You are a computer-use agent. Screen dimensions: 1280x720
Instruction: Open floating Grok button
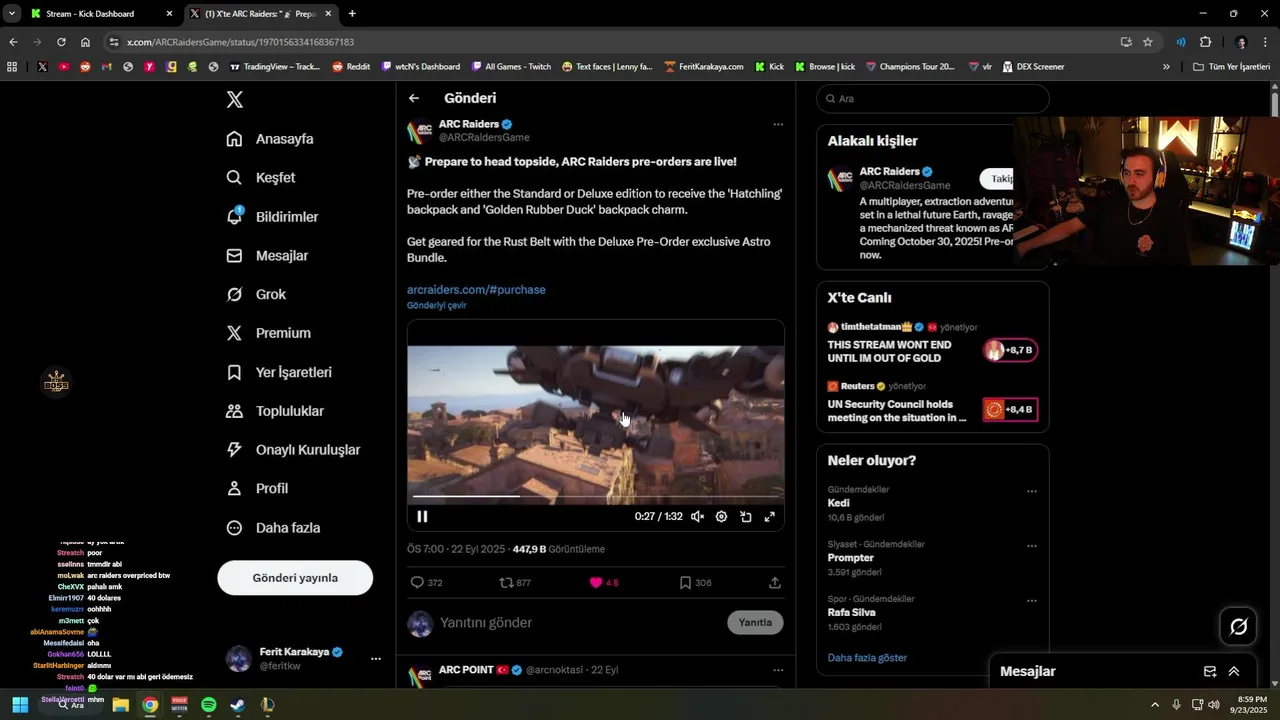pos(1238,627)
